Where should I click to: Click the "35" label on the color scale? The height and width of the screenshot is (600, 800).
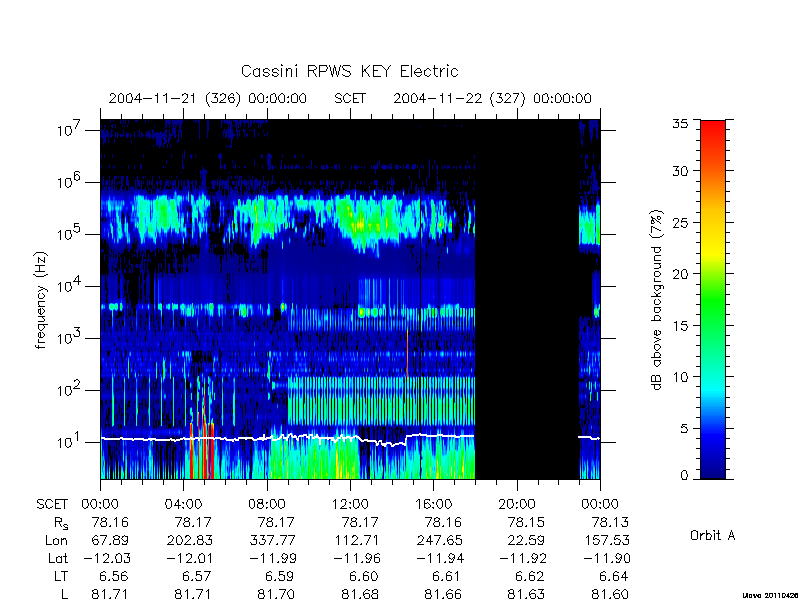(680, 124)
